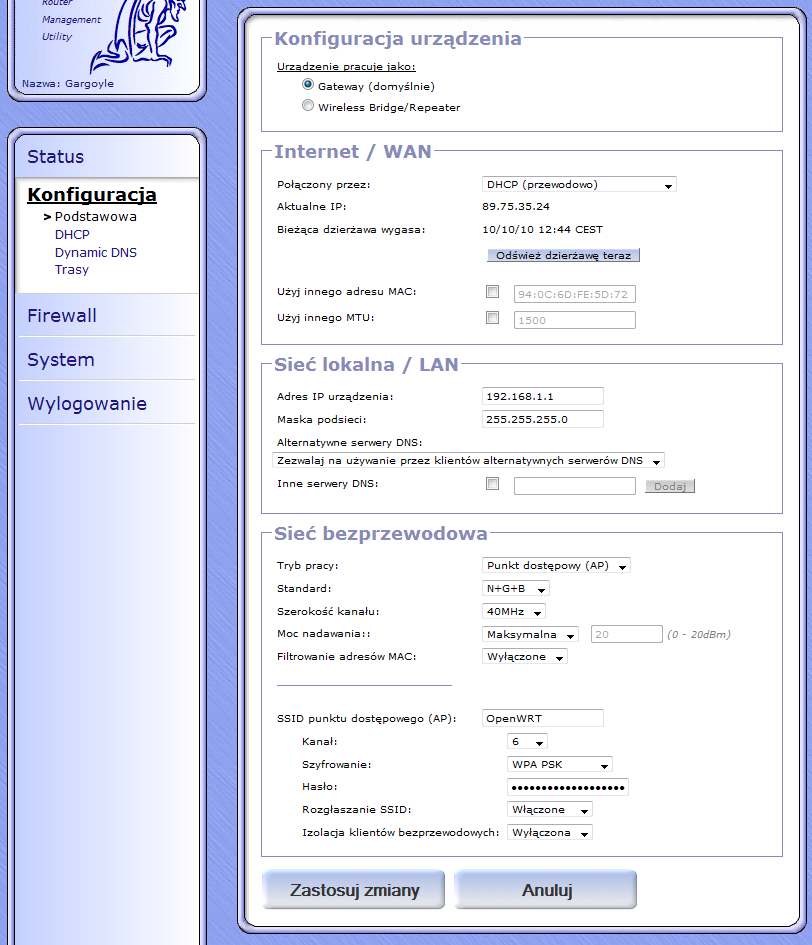The width and height of the screenshot is (812, 945).
Task: Click the Maska podsieci input field
Action: click(x=543, y=419)
